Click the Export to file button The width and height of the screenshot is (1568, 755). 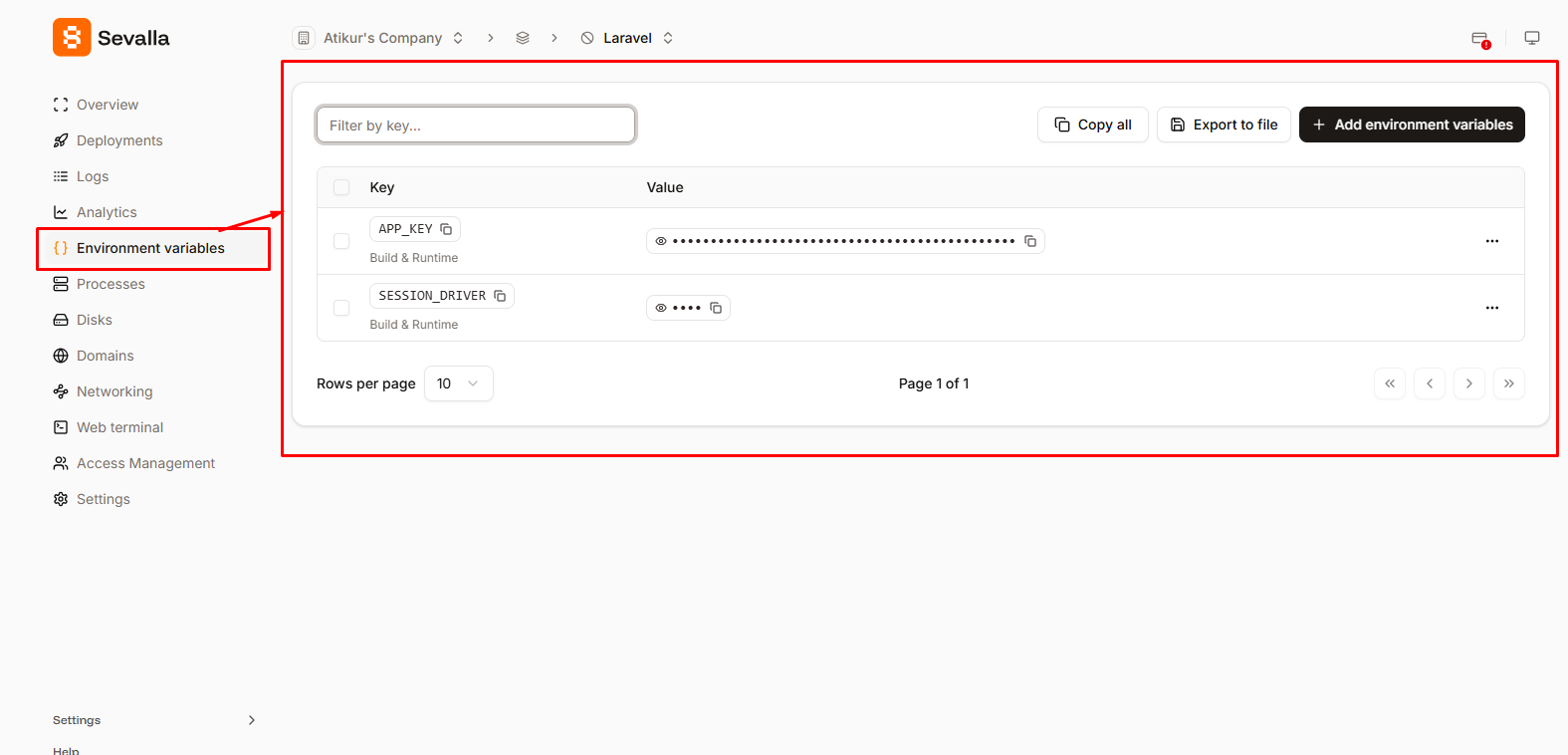coord(1224,125)
